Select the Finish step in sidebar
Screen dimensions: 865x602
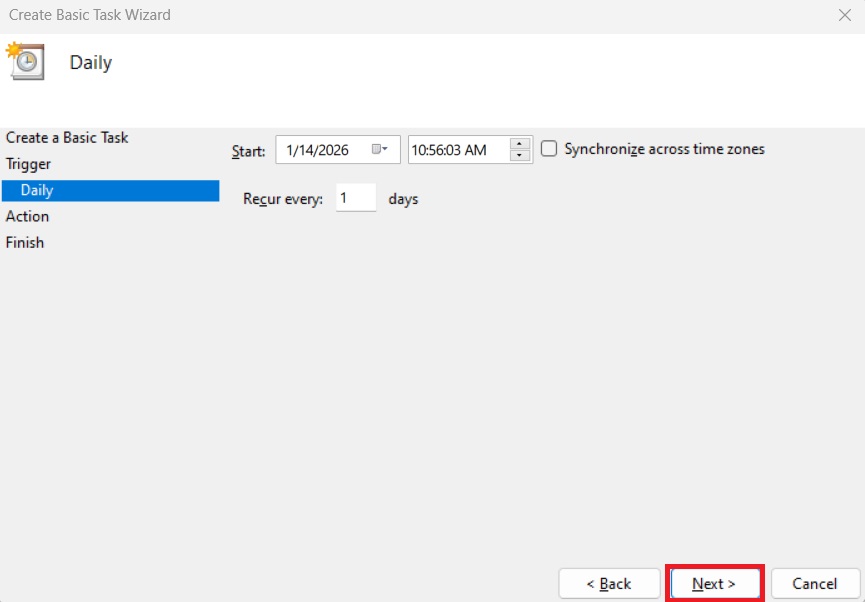(25, 242)
